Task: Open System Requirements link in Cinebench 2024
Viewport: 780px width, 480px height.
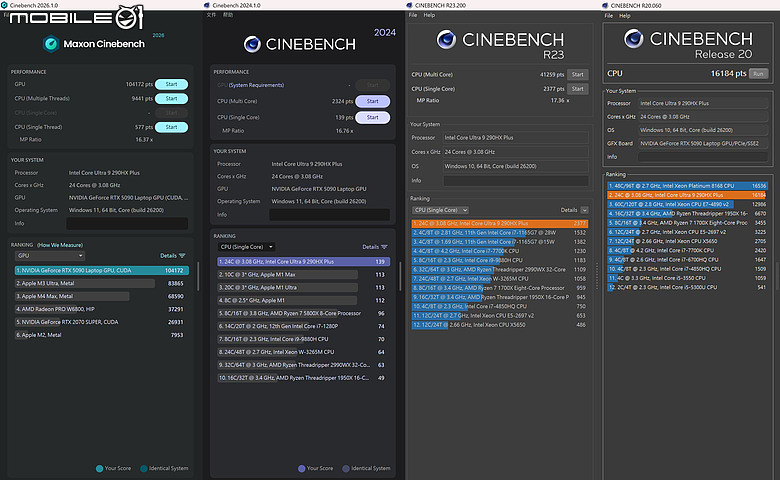Action: click(x=256, y=85)
